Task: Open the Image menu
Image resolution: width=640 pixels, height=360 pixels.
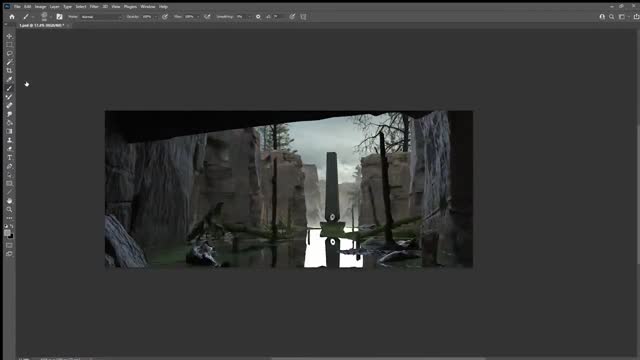Action: point(40,7)
